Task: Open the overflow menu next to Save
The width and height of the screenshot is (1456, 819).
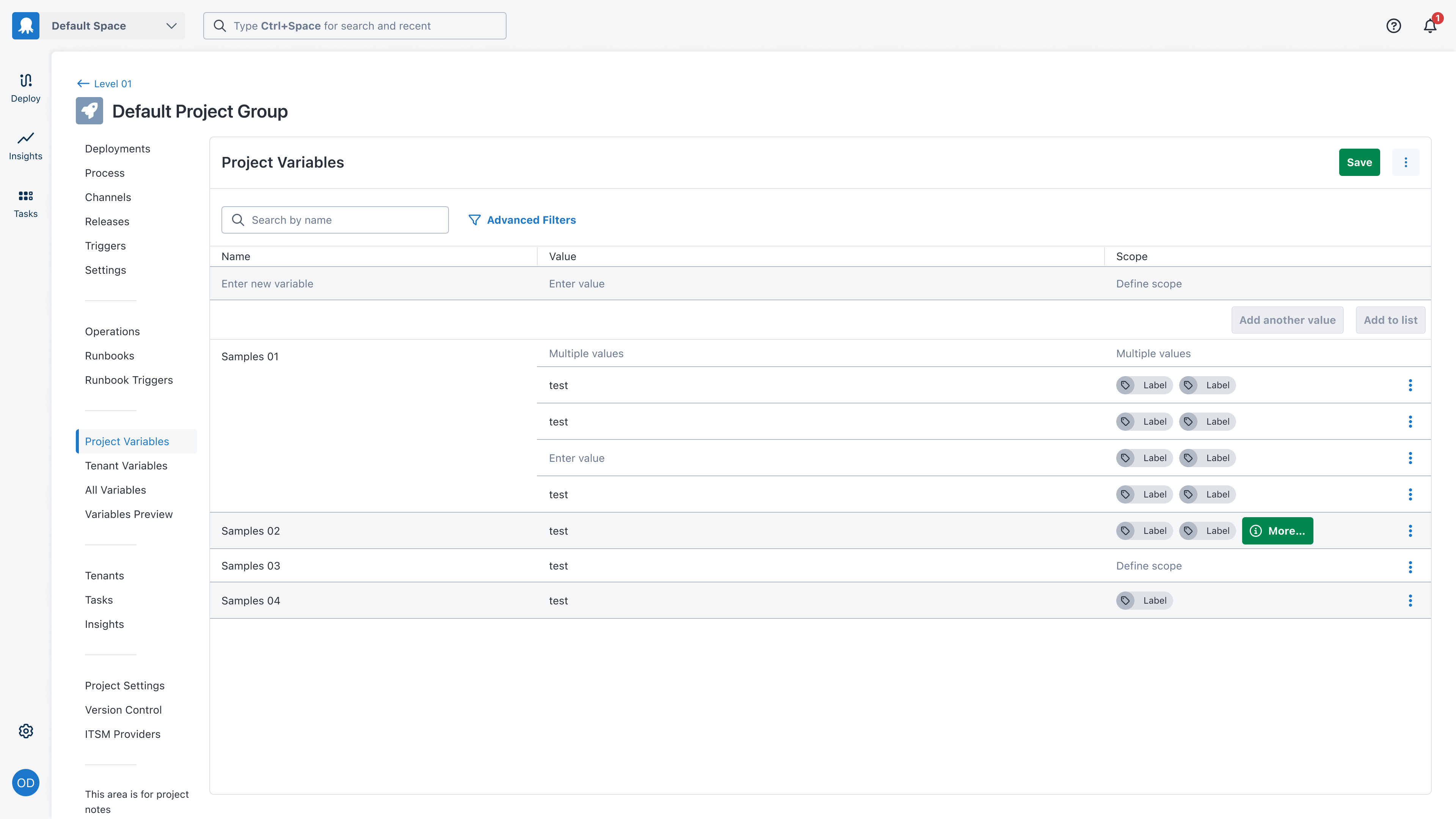Action: (1406, 162)
